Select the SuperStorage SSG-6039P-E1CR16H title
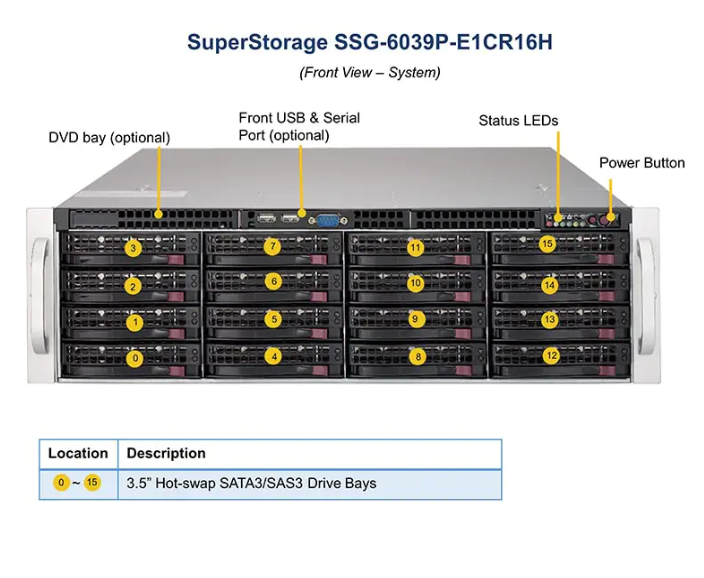 pos(370,42)
